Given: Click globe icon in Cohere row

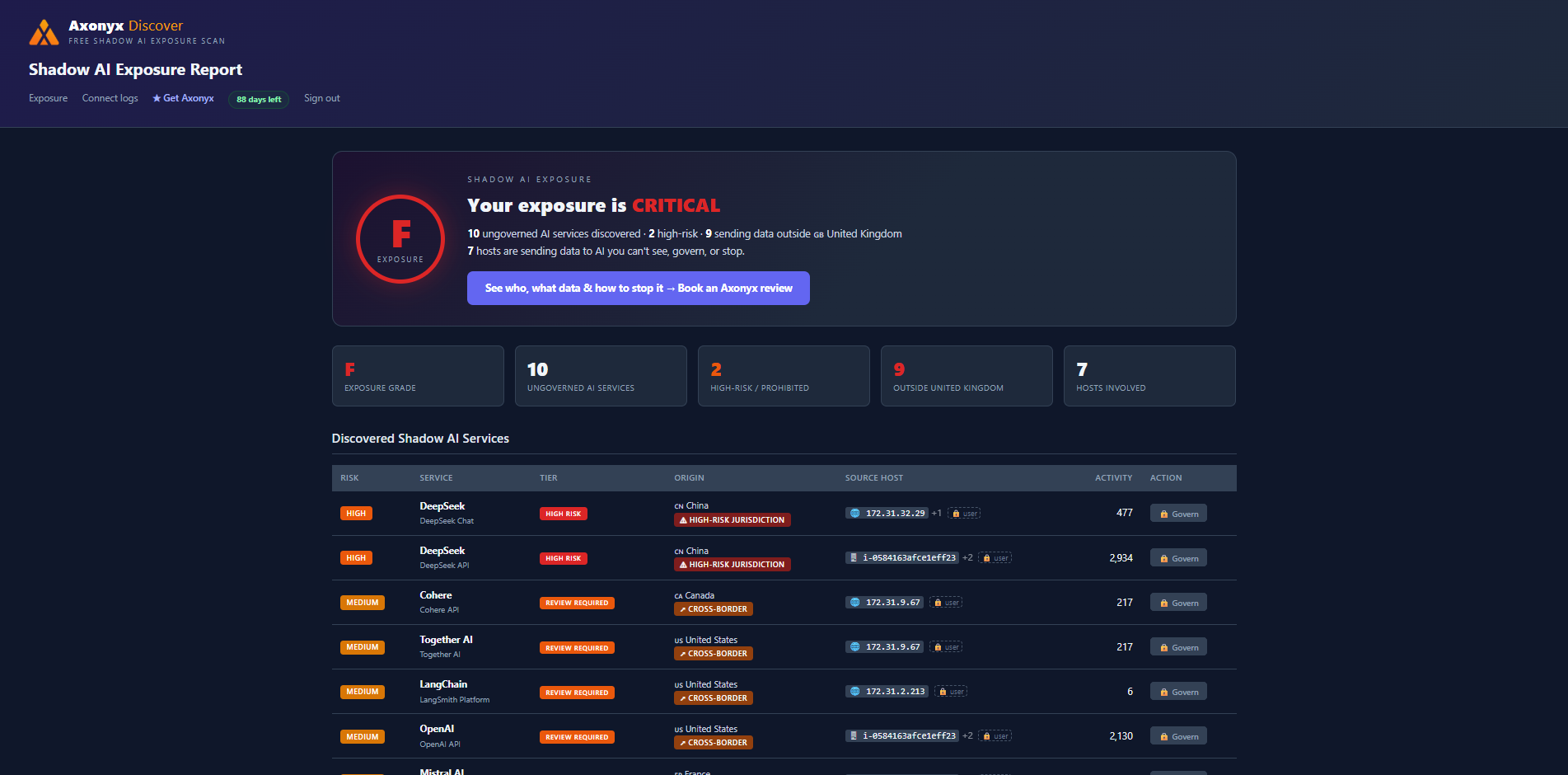Looking at the screenshot, I should coord(854,602).
